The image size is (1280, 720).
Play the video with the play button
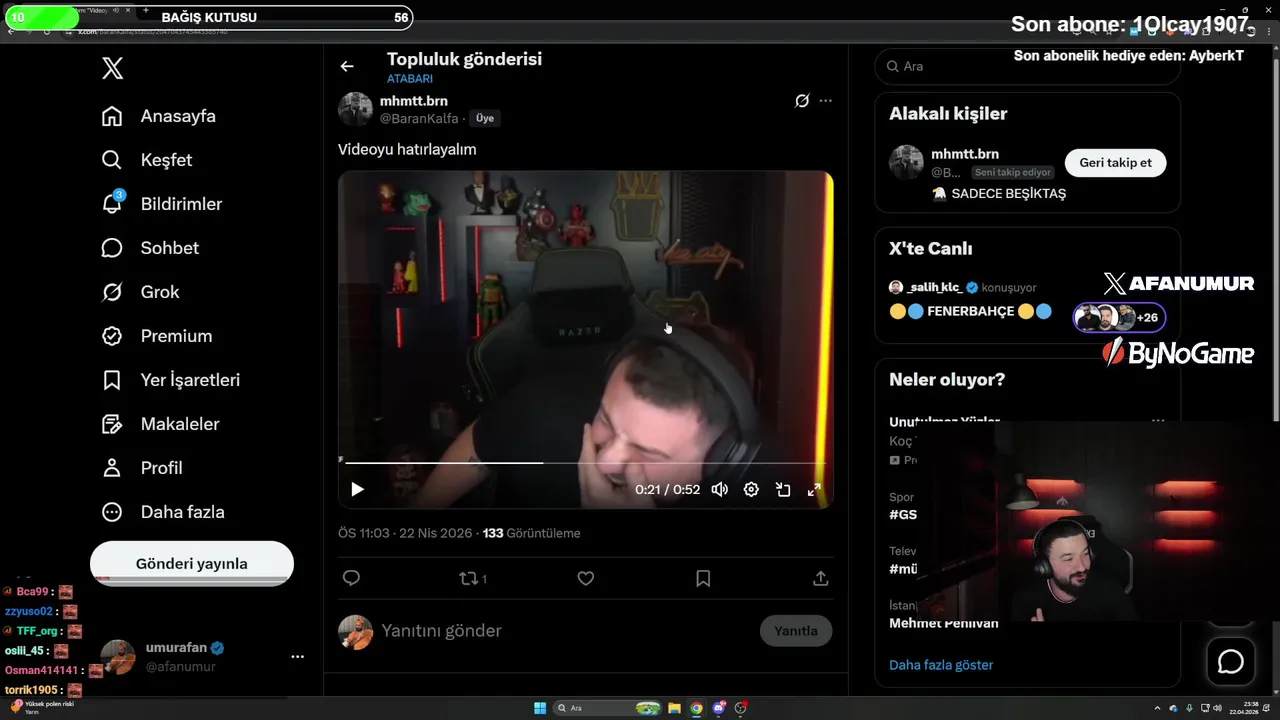click(x=357, y=489)
